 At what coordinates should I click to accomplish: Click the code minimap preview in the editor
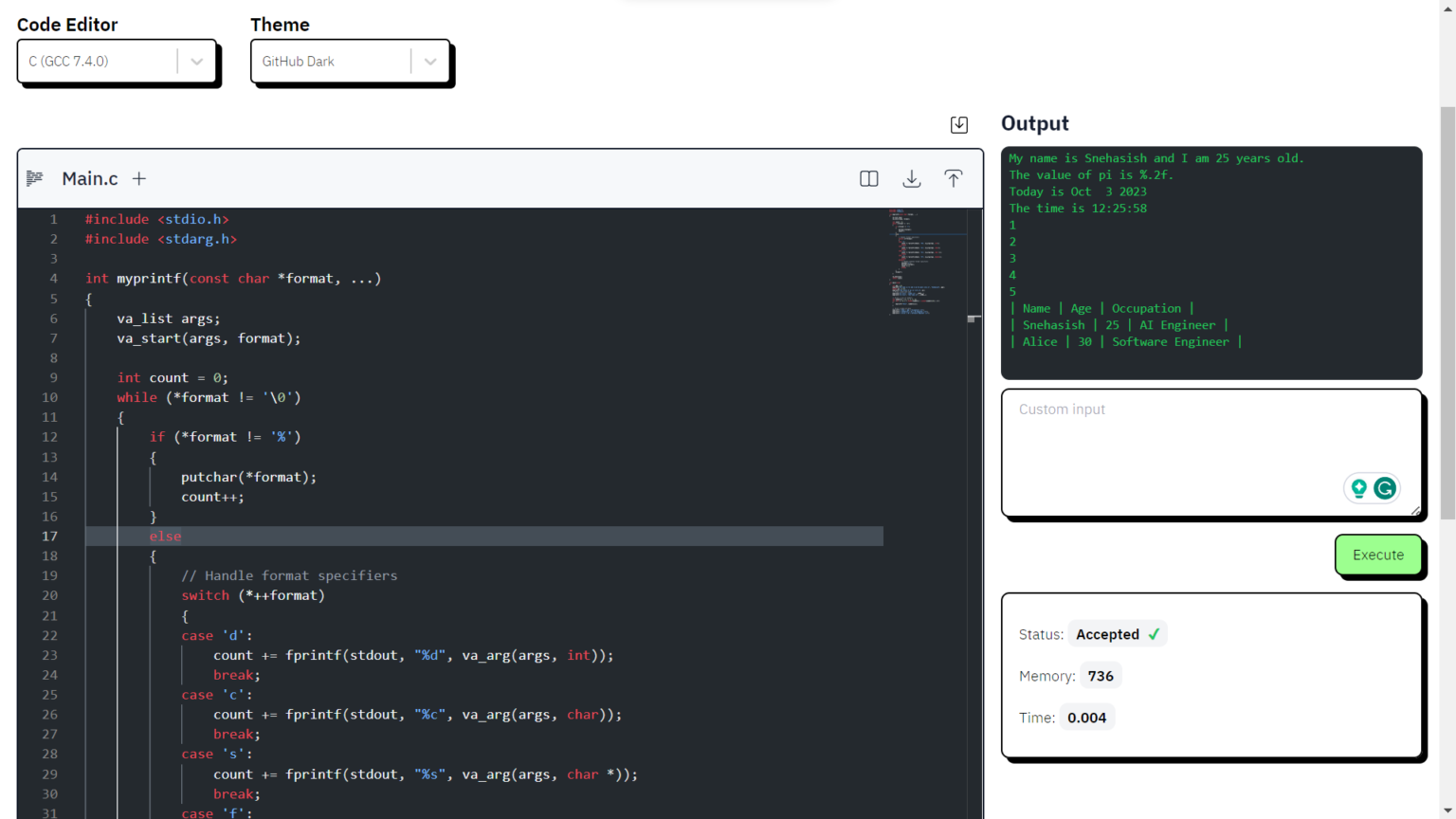coord(918,263)
